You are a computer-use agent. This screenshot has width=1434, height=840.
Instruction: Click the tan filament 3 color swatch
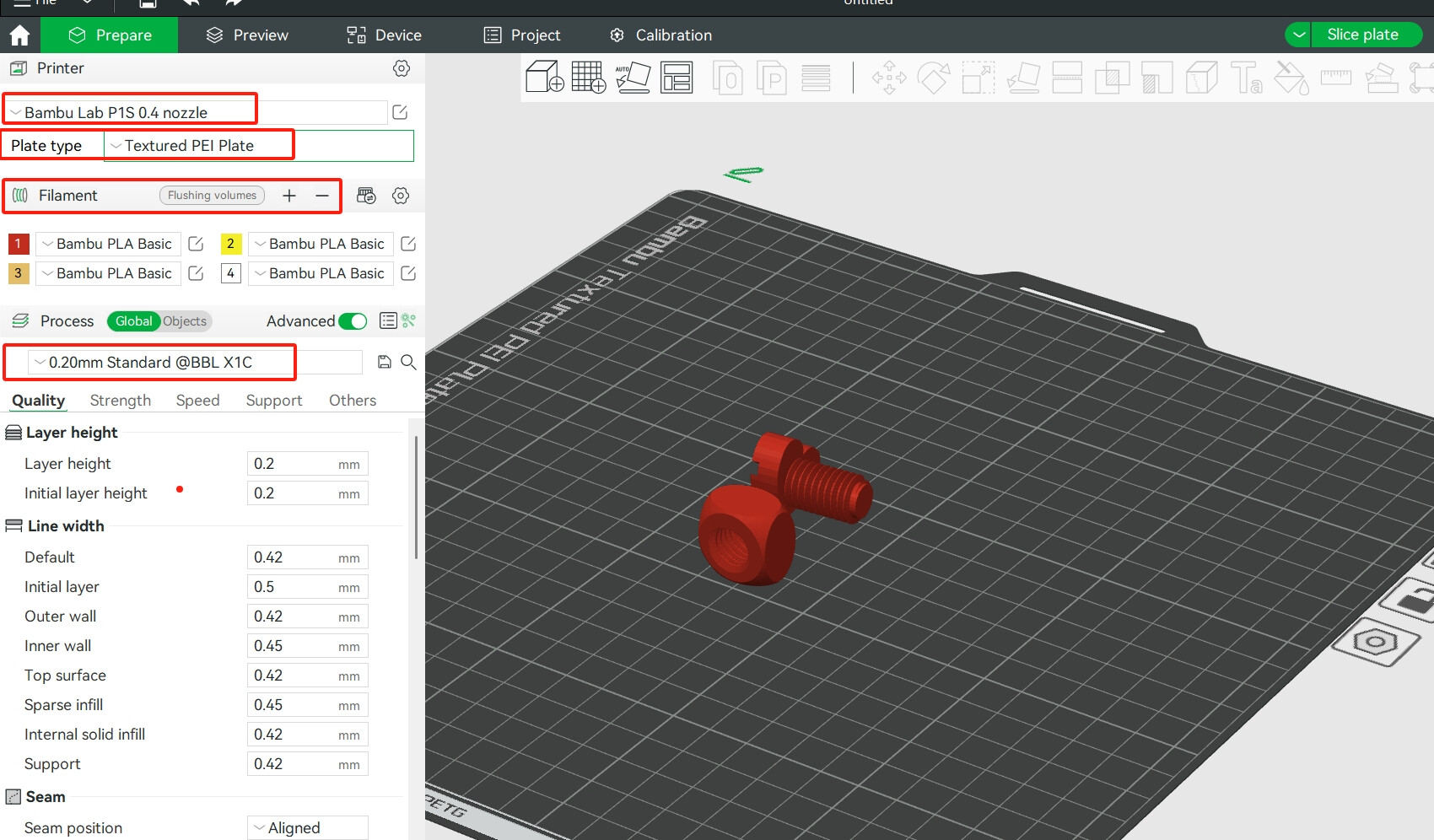pyautogui.click(x=19, y=273)
